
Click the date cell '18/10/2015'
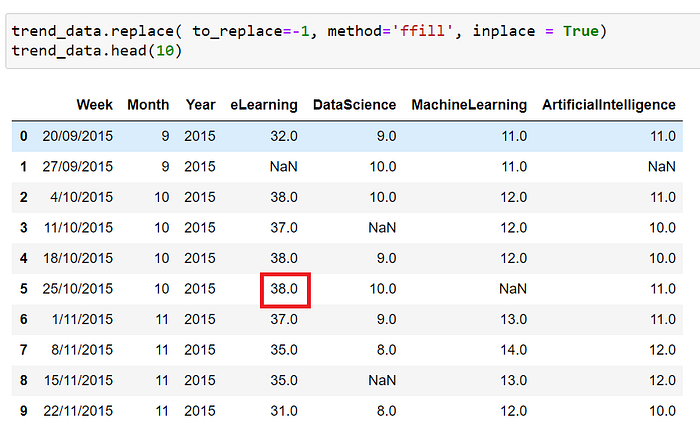coord(78,258)
